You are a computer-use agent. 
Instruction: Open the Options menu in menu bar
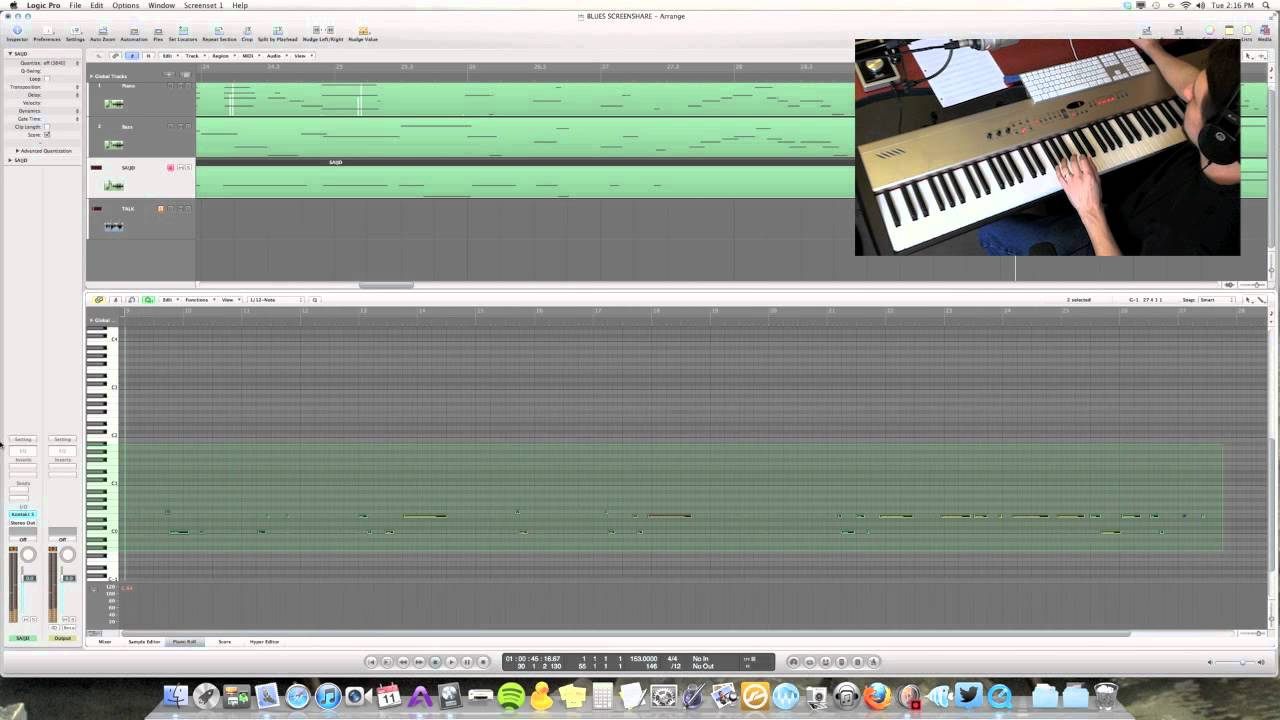[x=126, y=6]
